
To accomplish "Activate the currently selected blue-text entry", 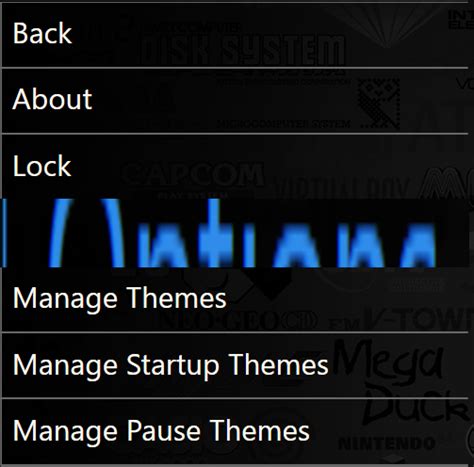I will pos(237,233).
